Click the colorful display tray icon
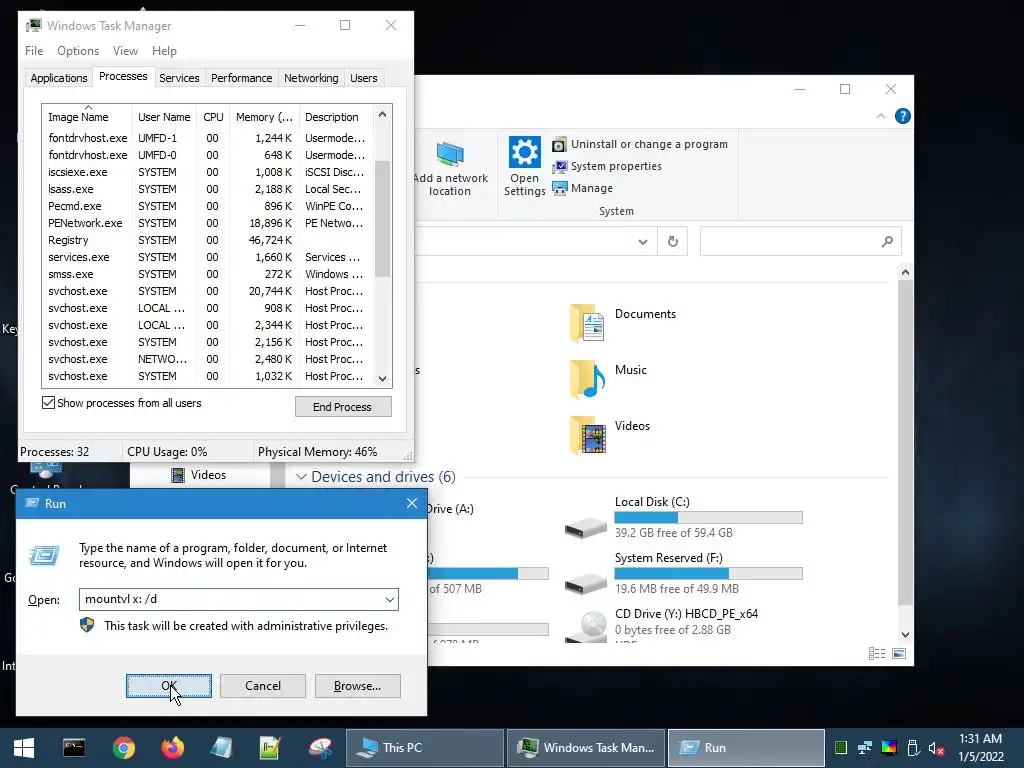The image size is (1024, 768). 889,748
